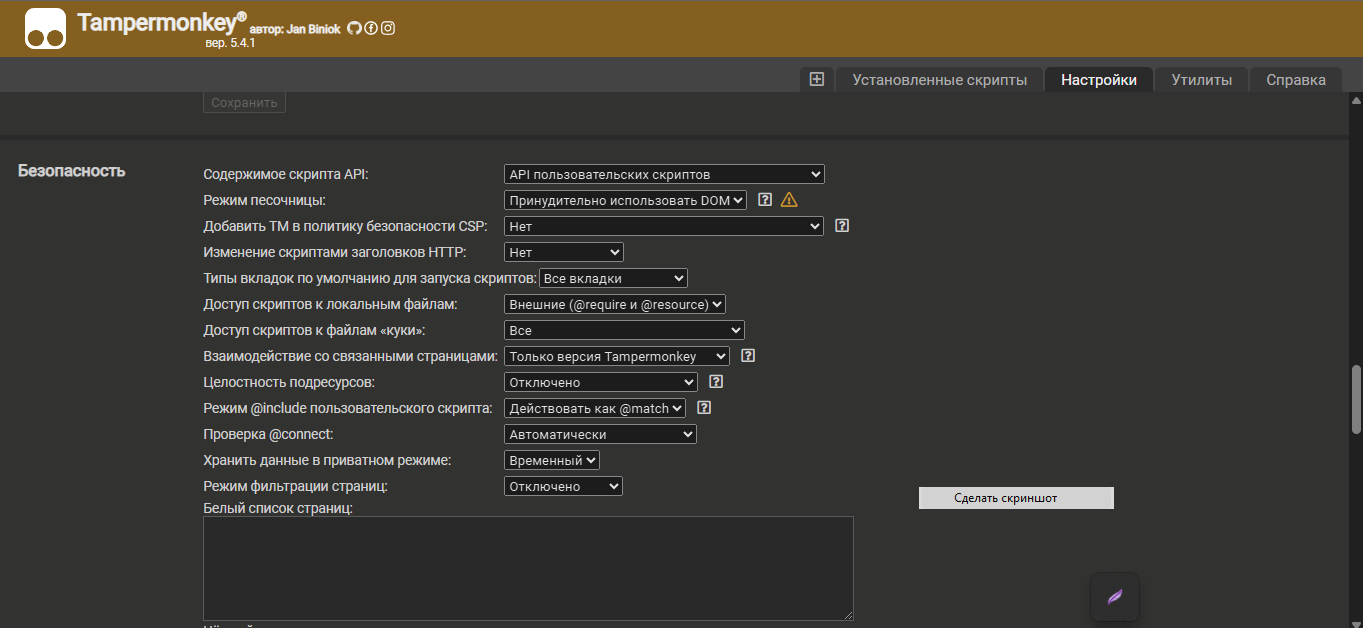The image size is (1363, 628).
Task: Open the Справка tab
Action: 1296,80
